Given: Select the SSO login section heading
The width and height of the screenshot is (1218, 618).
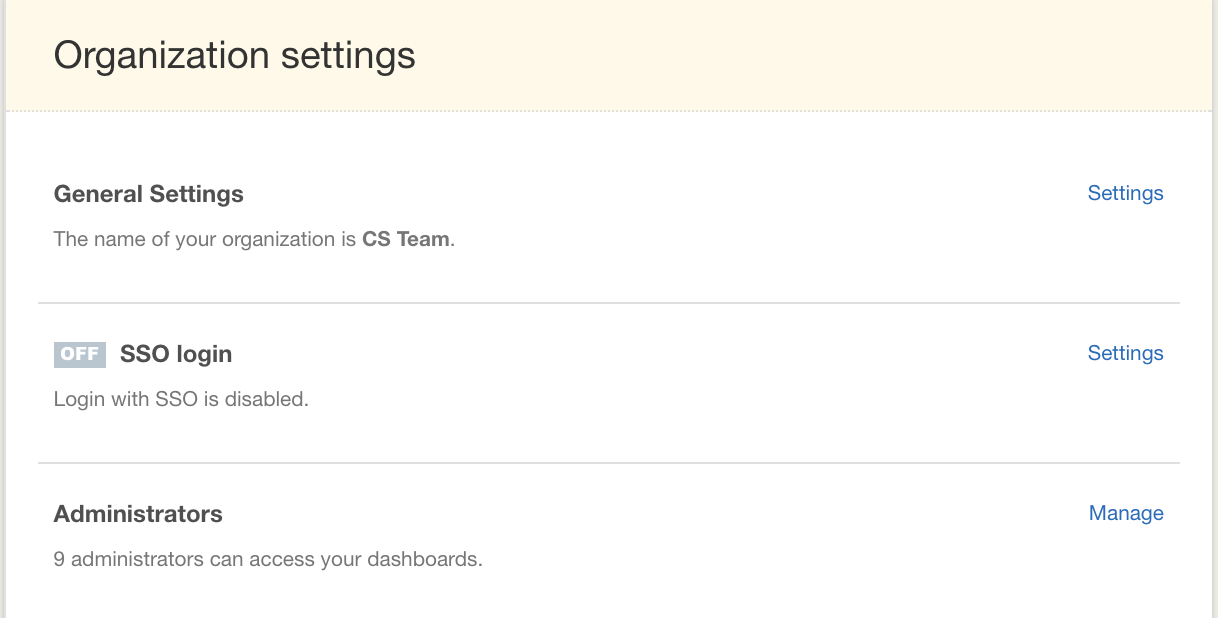Looking at the screenshot, I should 176,354.
